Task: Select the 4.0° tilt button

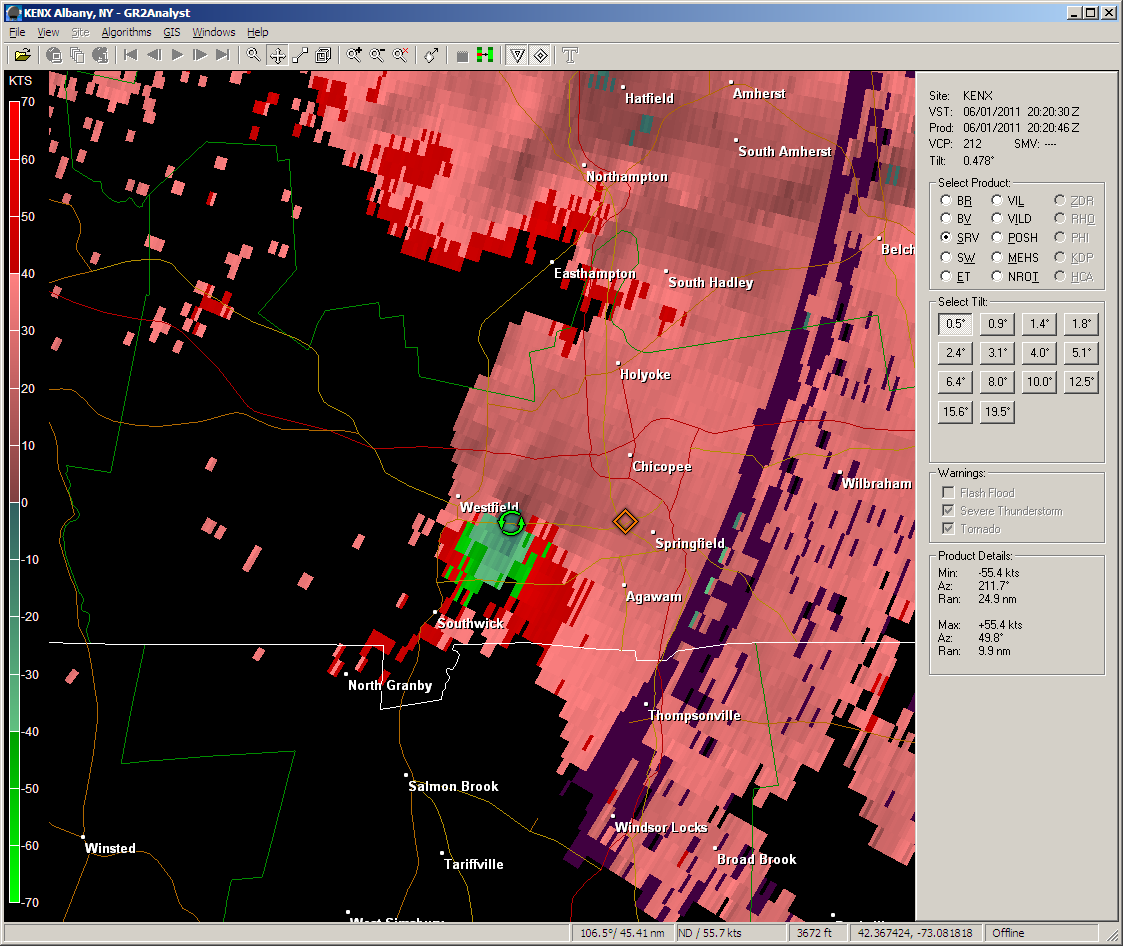Action: [1039, 352]
